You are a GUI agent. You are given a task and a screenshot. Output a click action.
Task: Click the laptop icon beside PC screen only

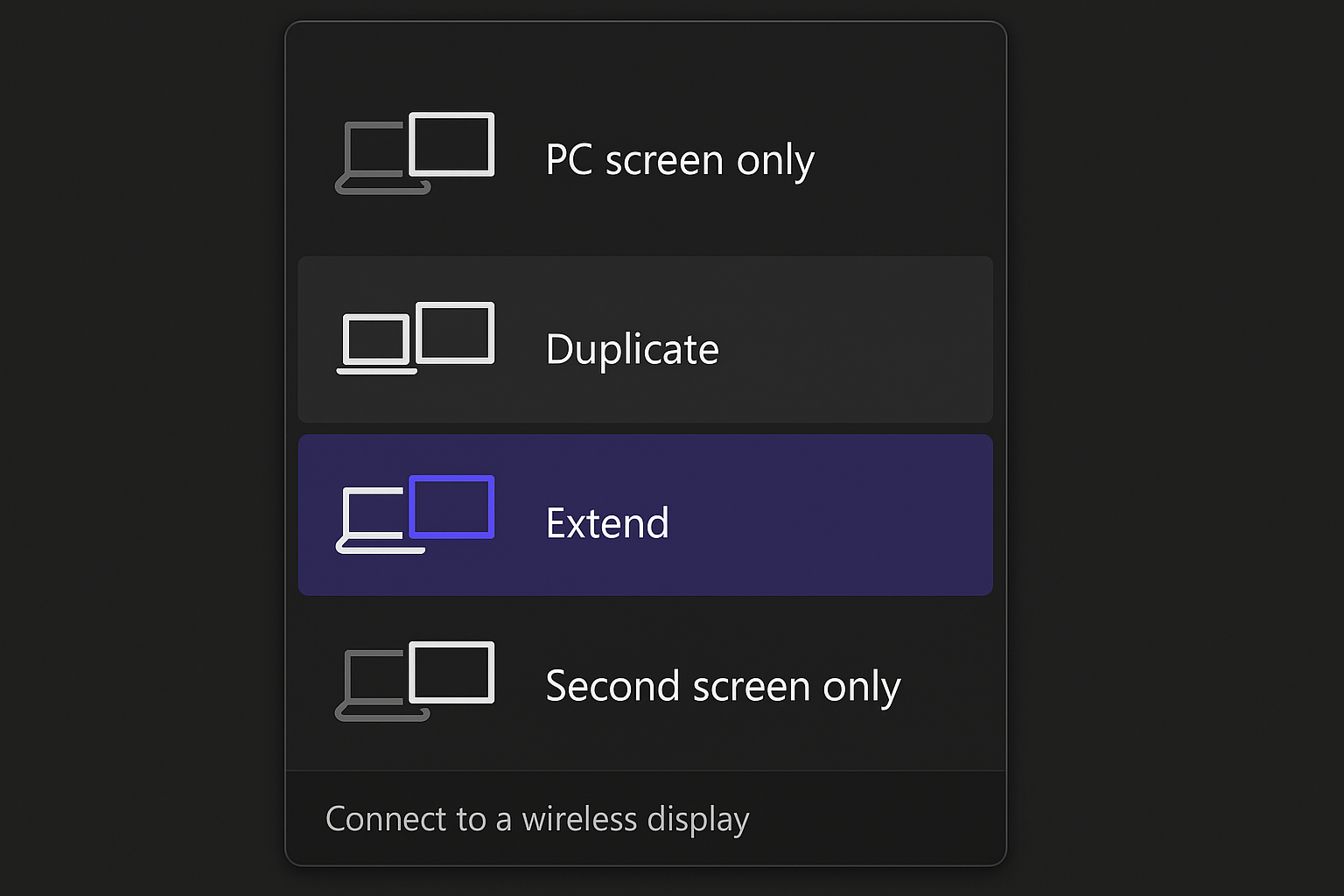coord(376,157)
